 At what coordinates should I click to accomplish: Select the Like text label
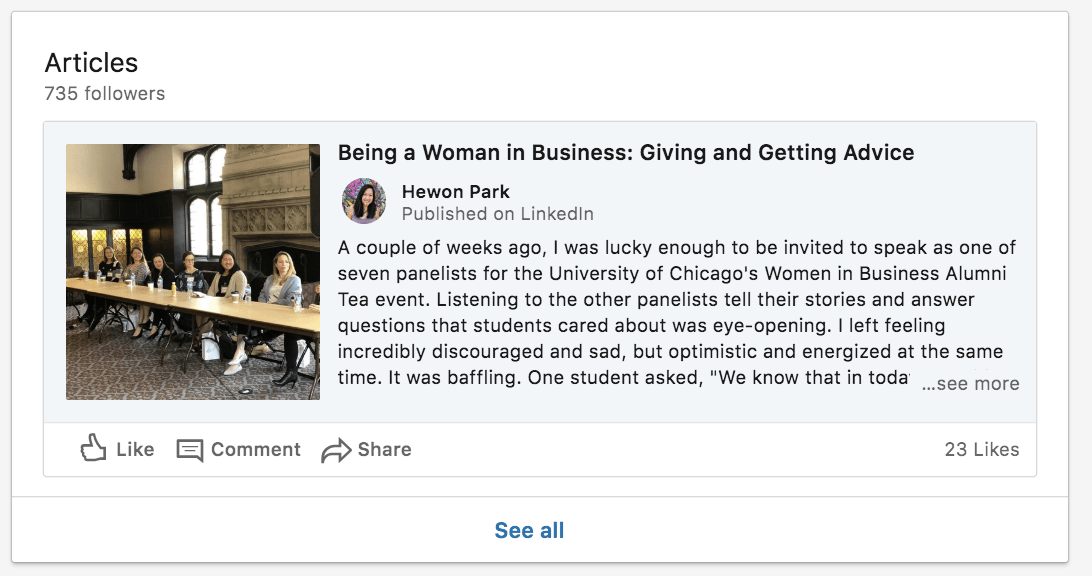click(x=135, y=449)
